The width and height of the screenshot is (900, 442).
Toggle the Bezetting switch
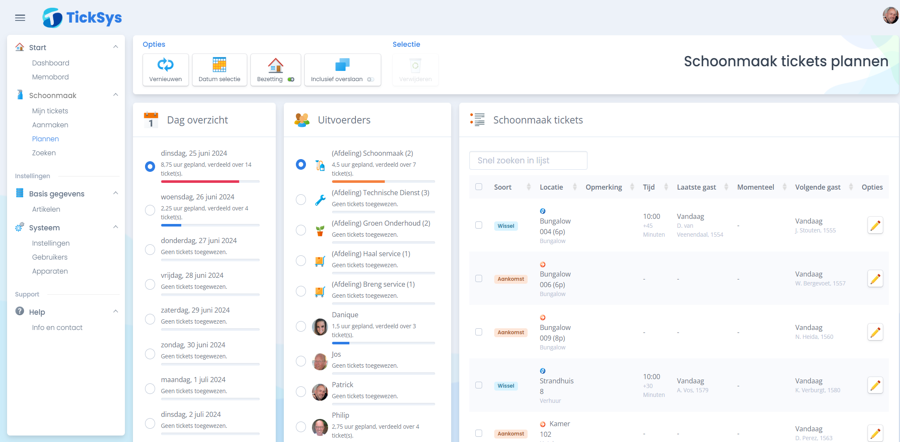click(290, 79)
